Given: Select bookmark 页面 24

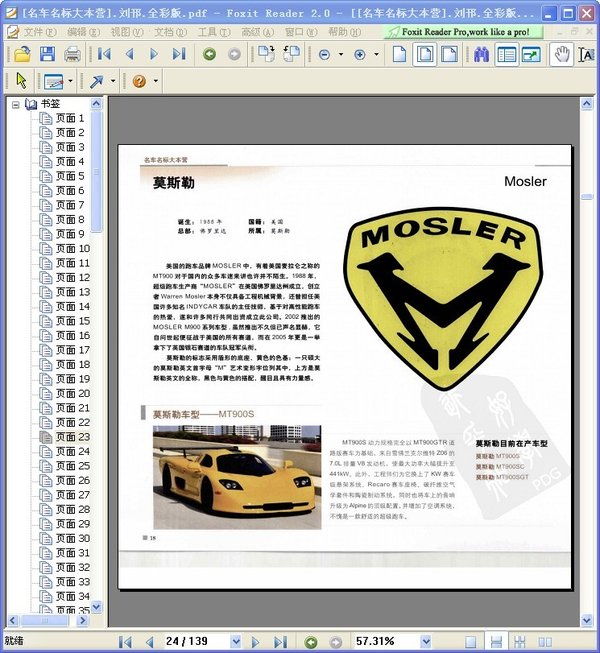Looking at the screenshot, I should point(73,451).
